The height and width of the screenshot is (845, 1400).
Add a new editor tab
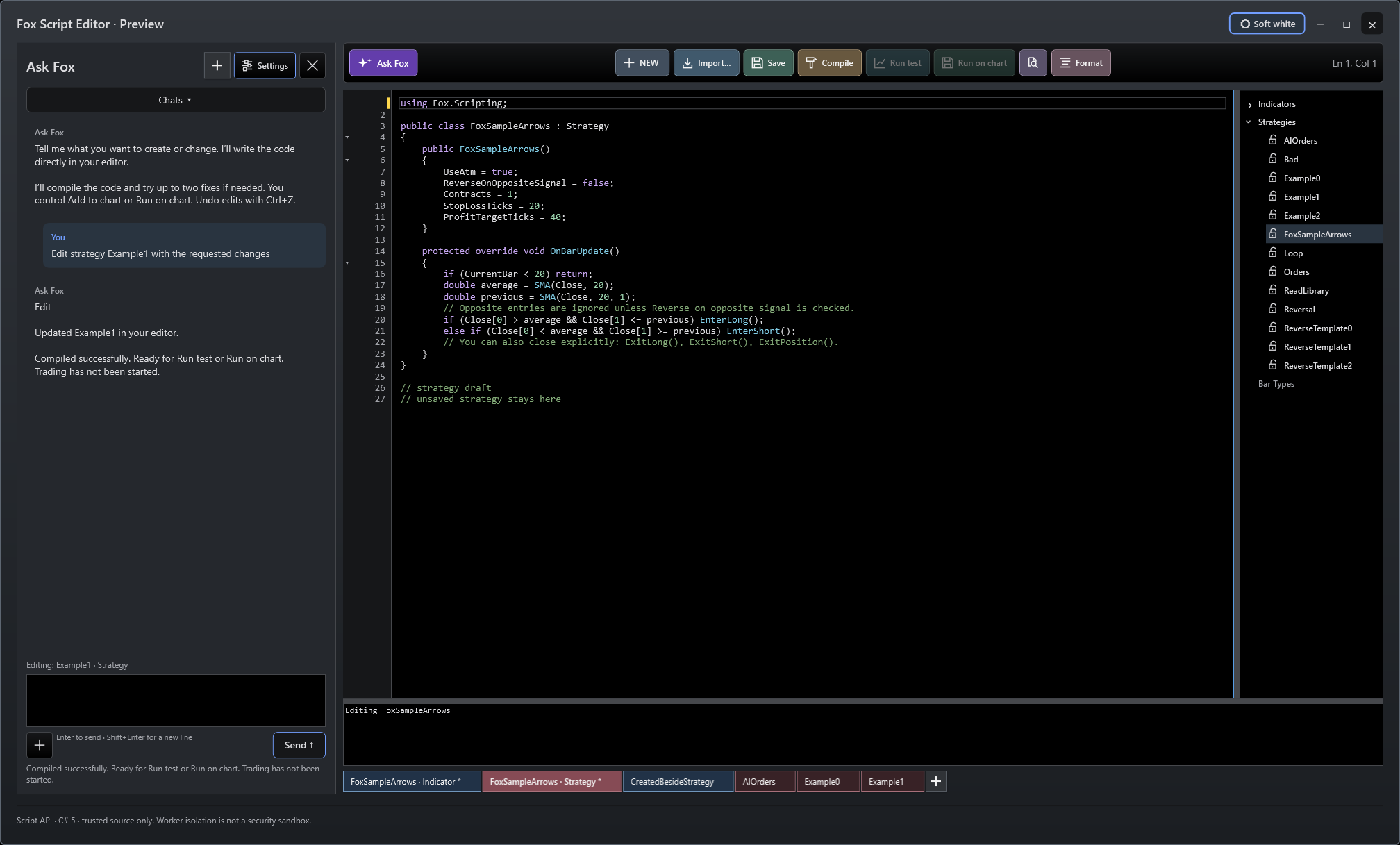(x=935, y=781)
